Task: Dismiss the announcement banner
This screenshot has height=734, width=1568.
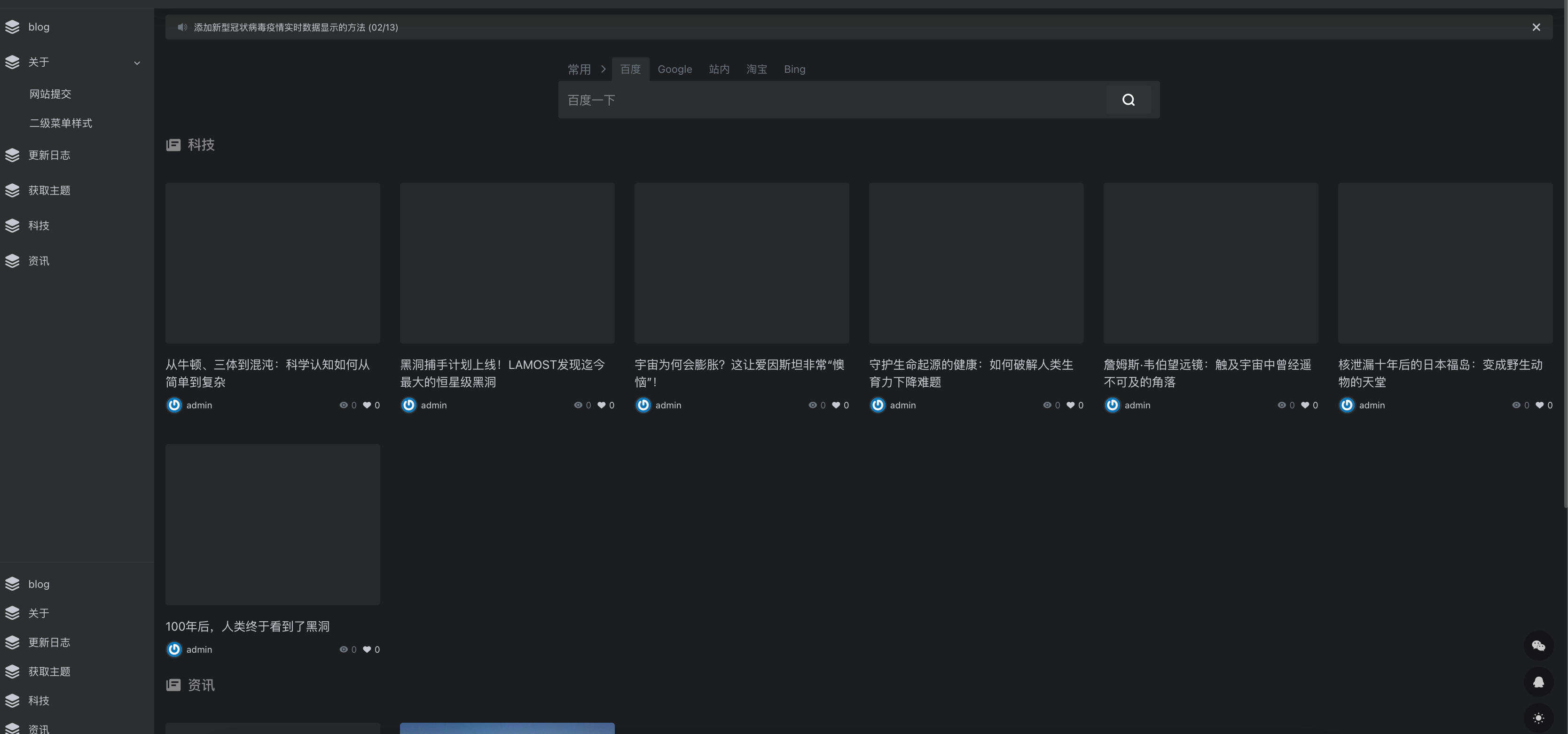Action: pos(1536,27)
